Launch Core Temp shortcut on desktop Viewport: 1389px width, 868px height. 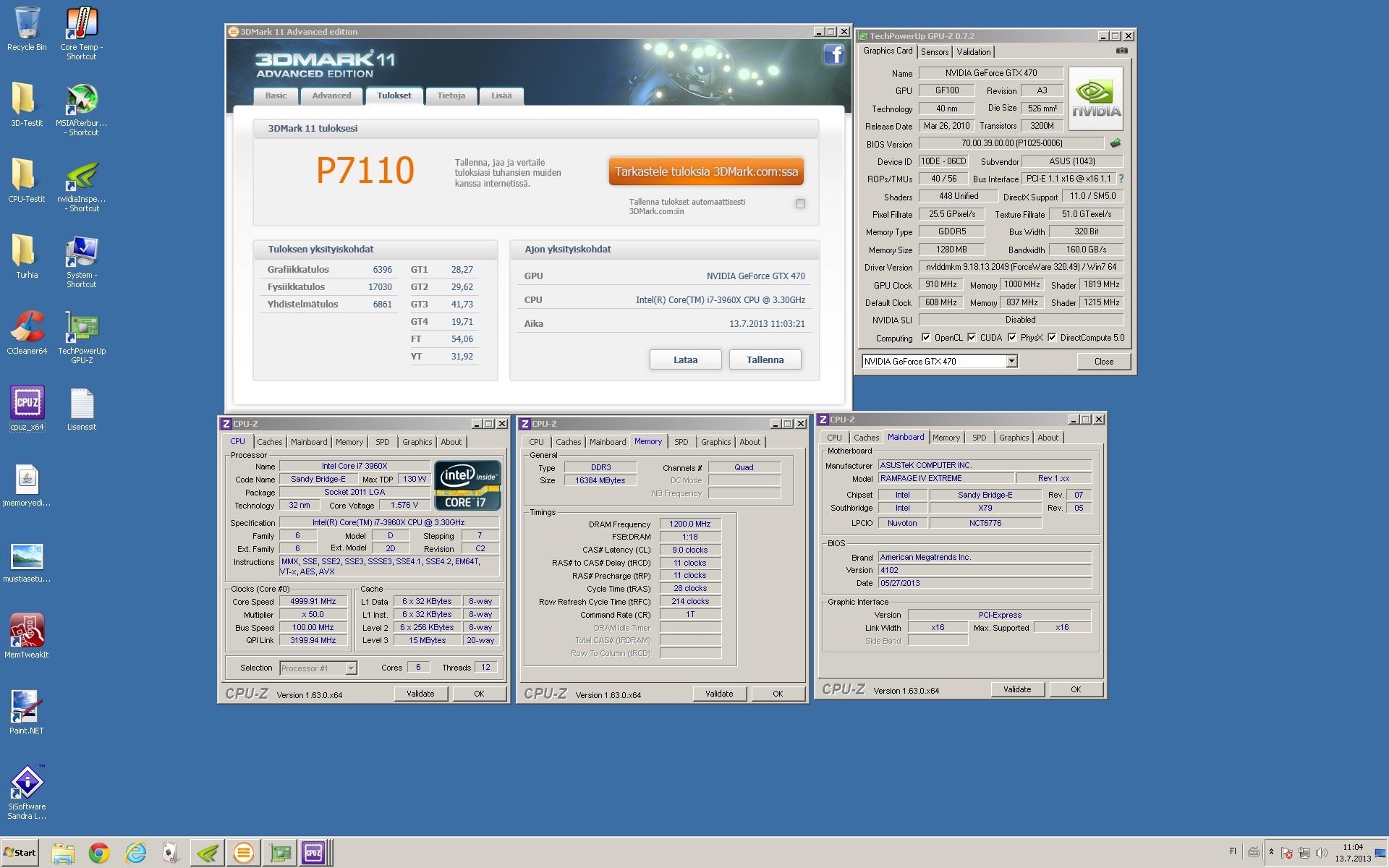coord(82,33)
